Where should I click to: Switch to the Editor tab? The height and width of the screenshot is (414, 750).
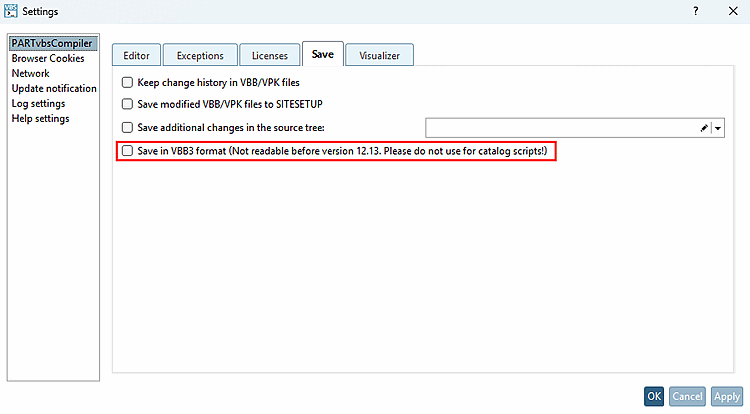click(x=136, y=55)
